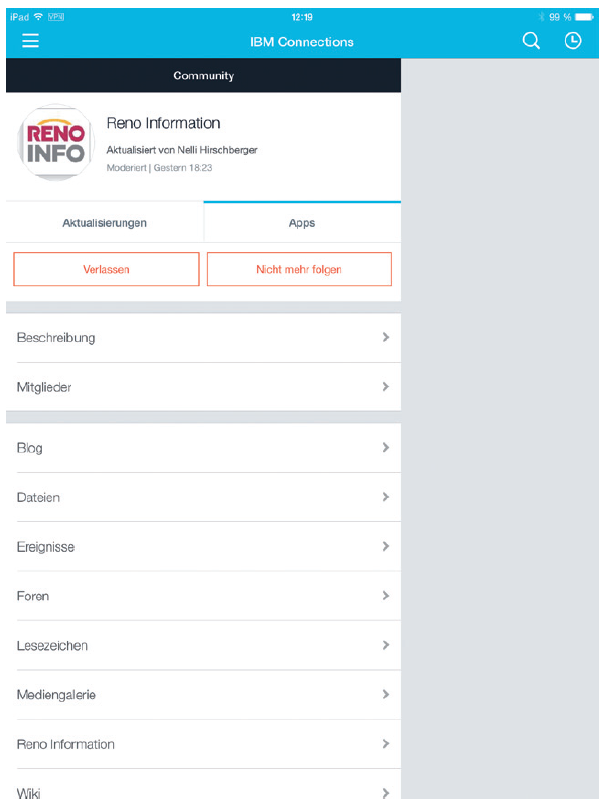Open the hamburger navigation menu
The height and width of the screenshot is (809, 606).
(31, 41)
